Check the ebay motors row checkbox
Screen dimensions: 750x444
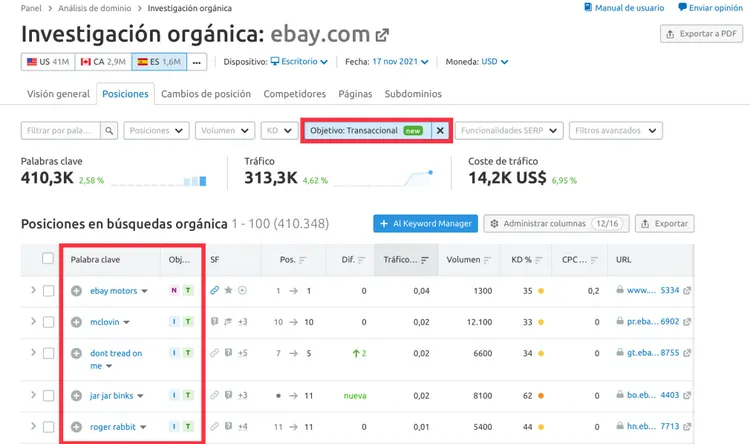coord(48,291)
